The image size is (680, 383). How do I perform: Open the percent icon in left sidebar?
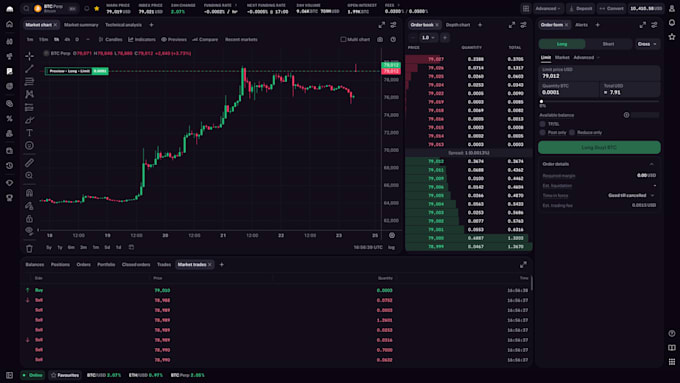click(x=10, y=118)
